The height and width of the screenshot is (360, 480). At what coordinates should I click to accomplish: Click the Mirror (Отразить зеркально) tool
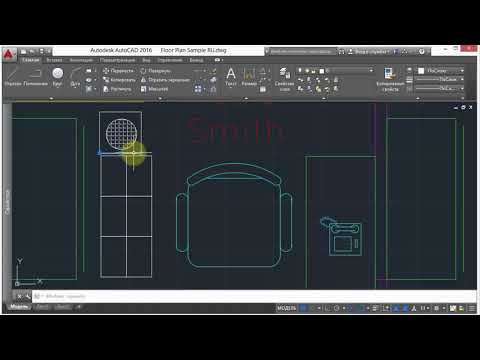click(x=165, y=80)
